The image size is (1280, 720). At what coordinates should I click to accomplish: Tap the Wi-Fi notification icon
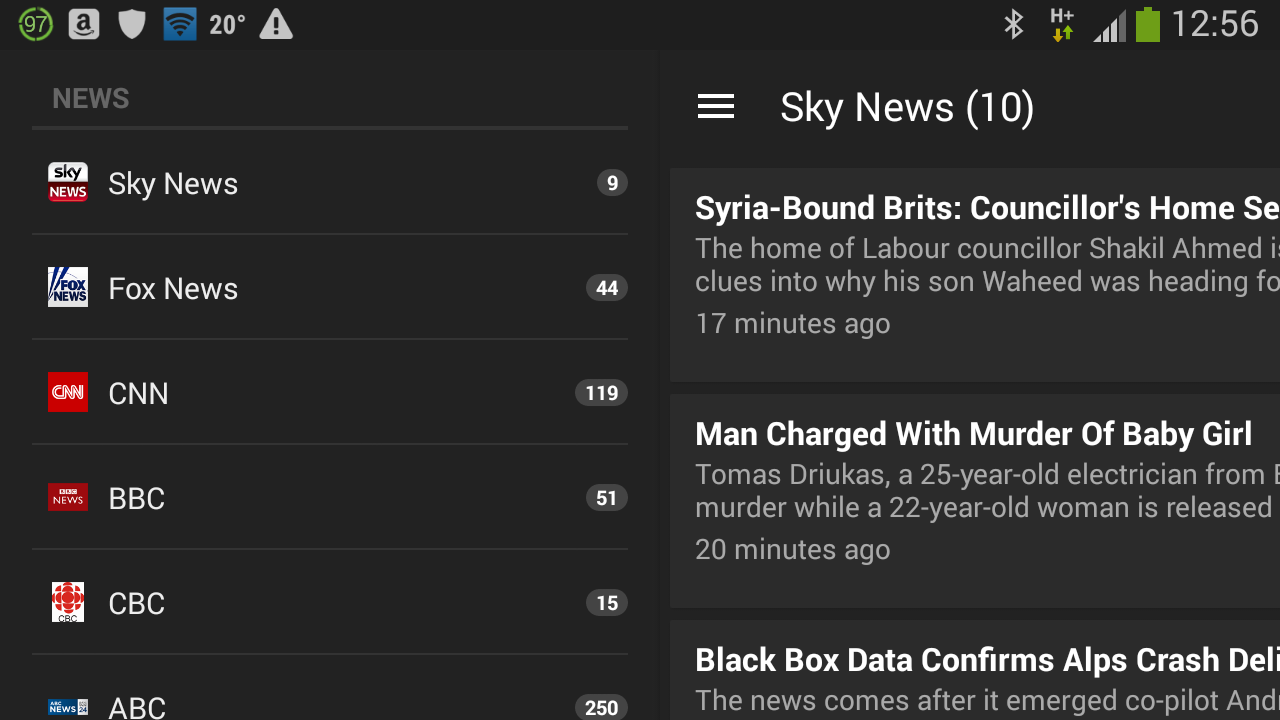pyautogui.click(x=180, y=24)
